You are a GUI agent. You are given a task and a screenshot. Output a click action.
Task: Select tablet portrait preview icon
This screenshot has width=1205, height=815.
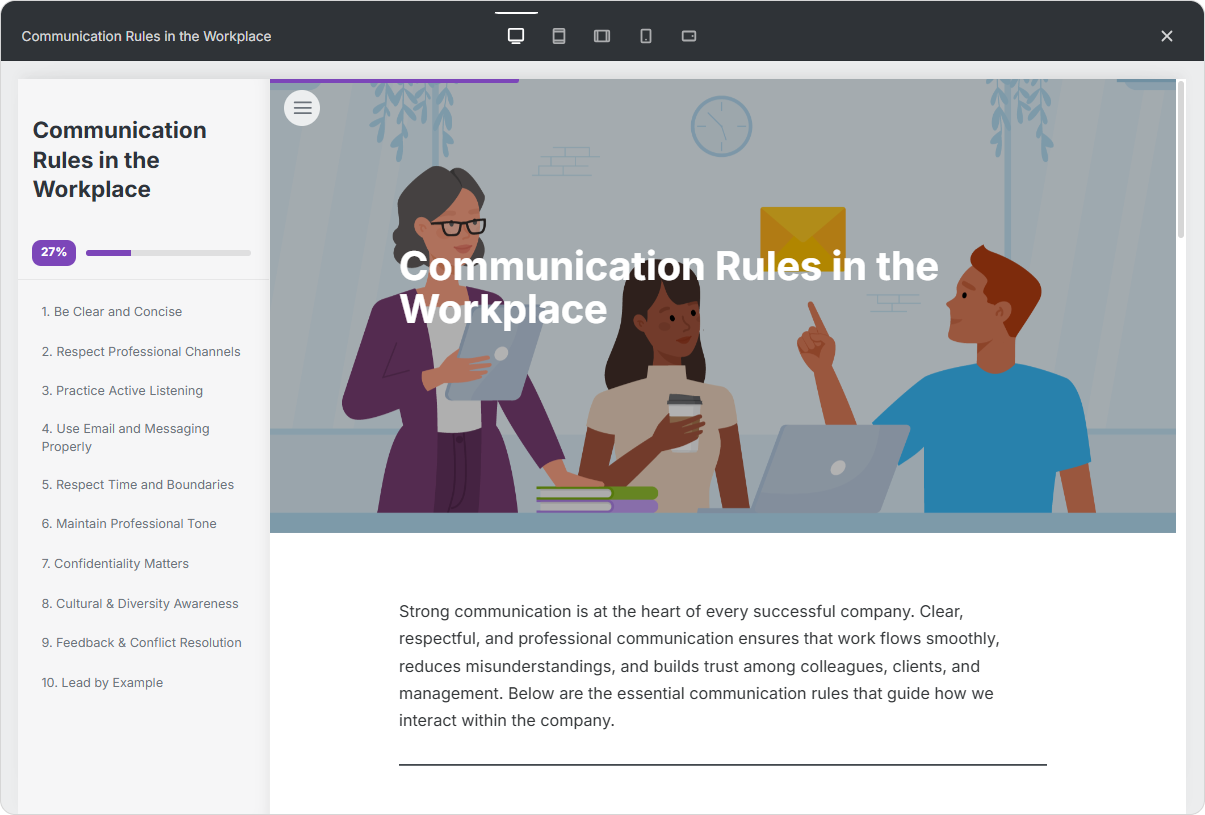coord(559,36)
